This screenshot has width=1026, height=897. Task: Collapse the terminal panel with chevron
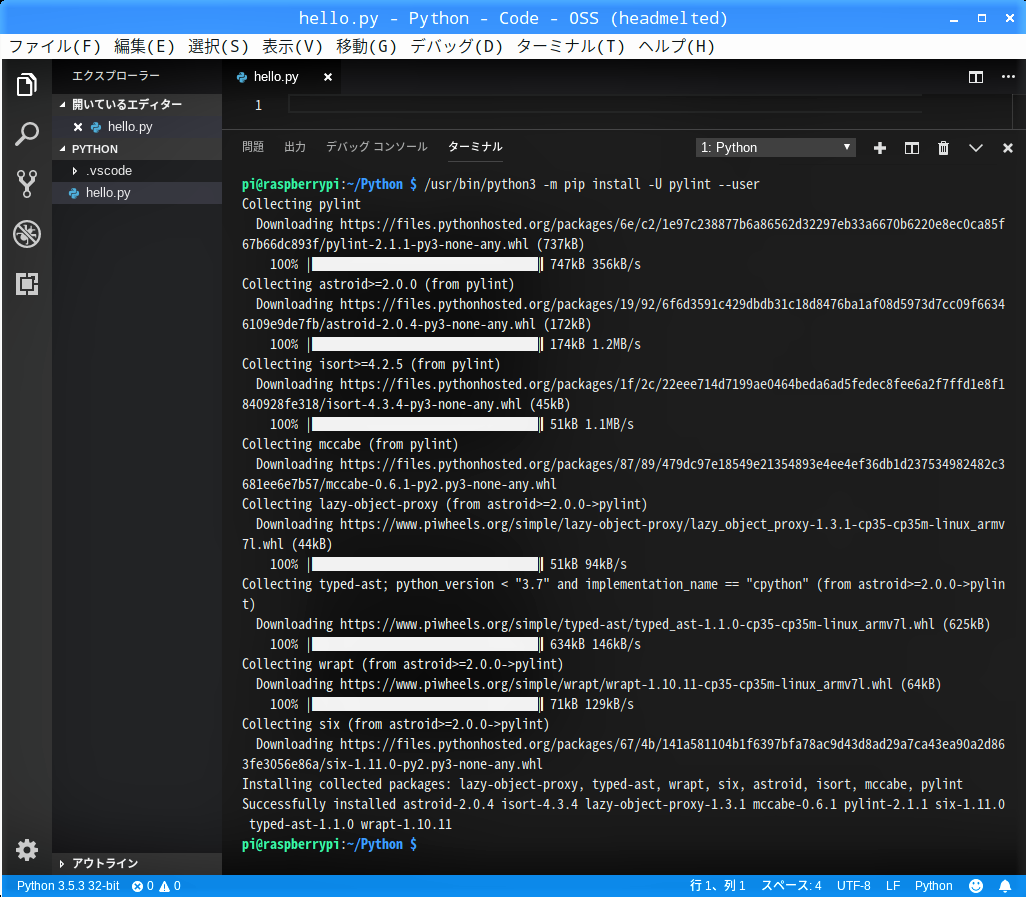tap(976, 148)
